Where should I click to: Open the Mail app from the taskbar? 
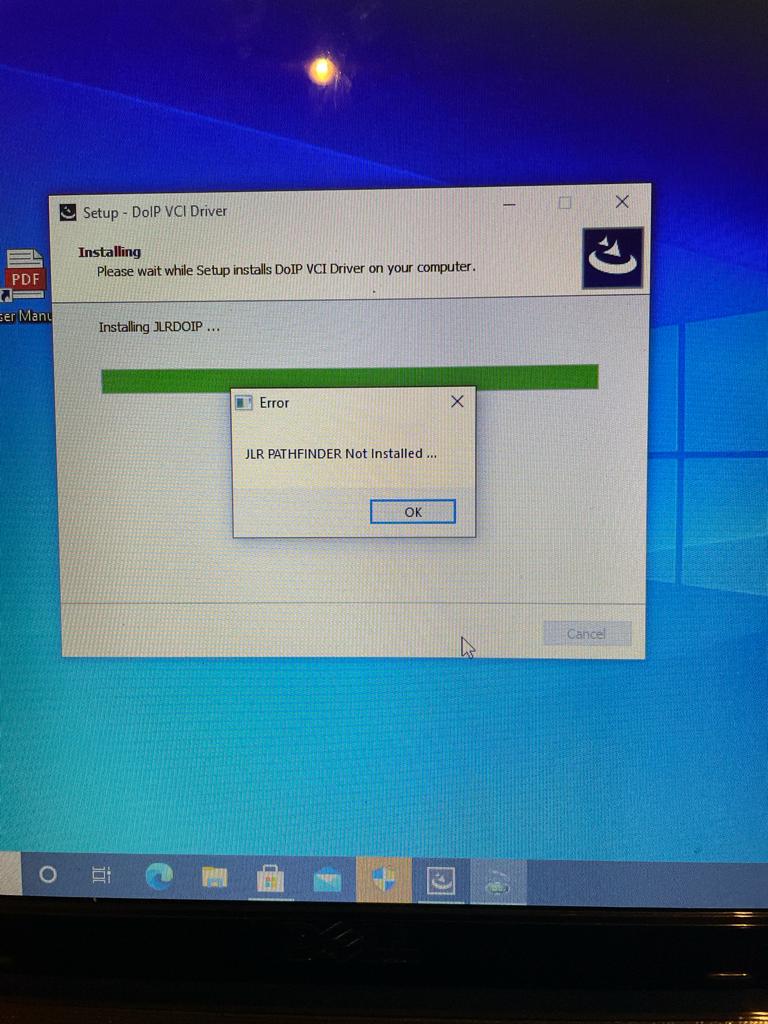tap(327, 879)
